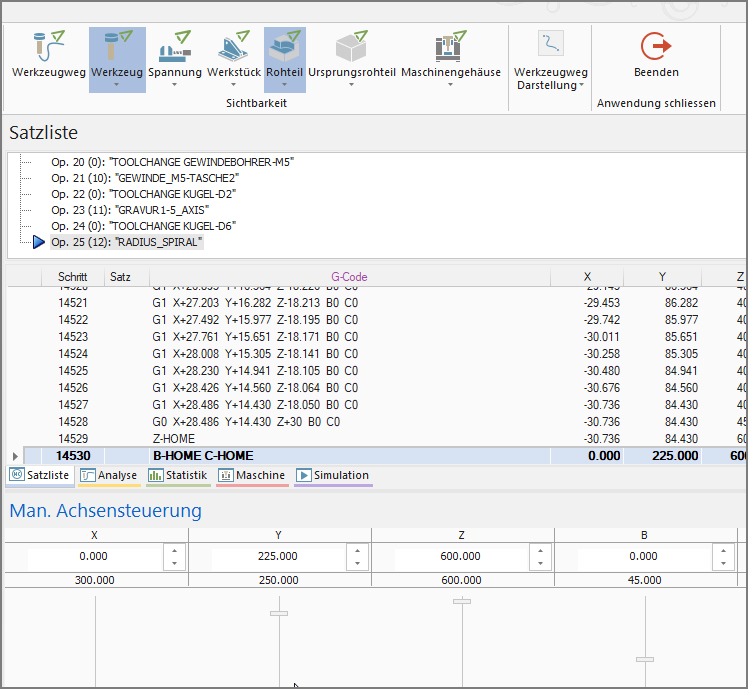Viewport: 748px width, 689px height.
Task: Increase Z axis value with up arrow
Action: pyautogui.click(x=540, y=551)
